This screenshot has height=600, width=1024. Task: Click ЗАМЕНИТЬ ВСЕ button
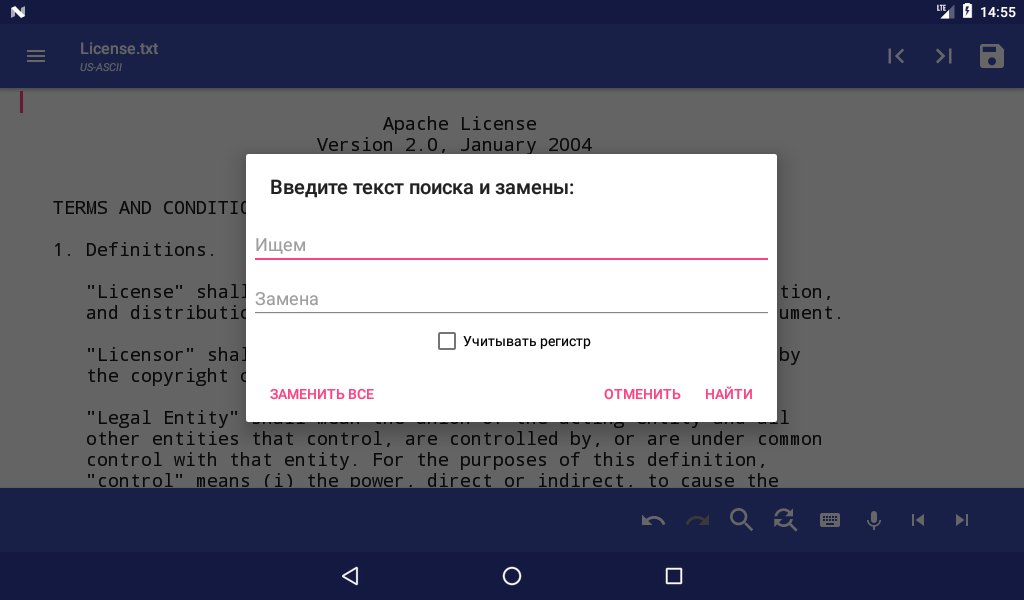(322, 394)
